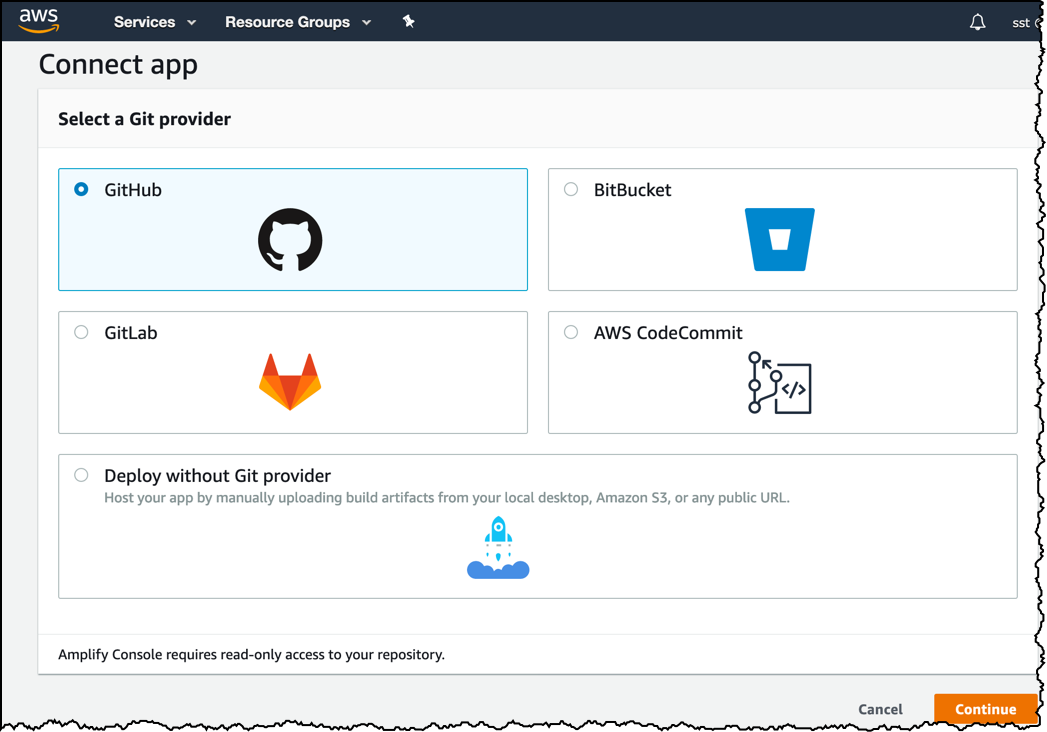
Task: Select the GitHub radio button
Action: click(x=81, y=190)
